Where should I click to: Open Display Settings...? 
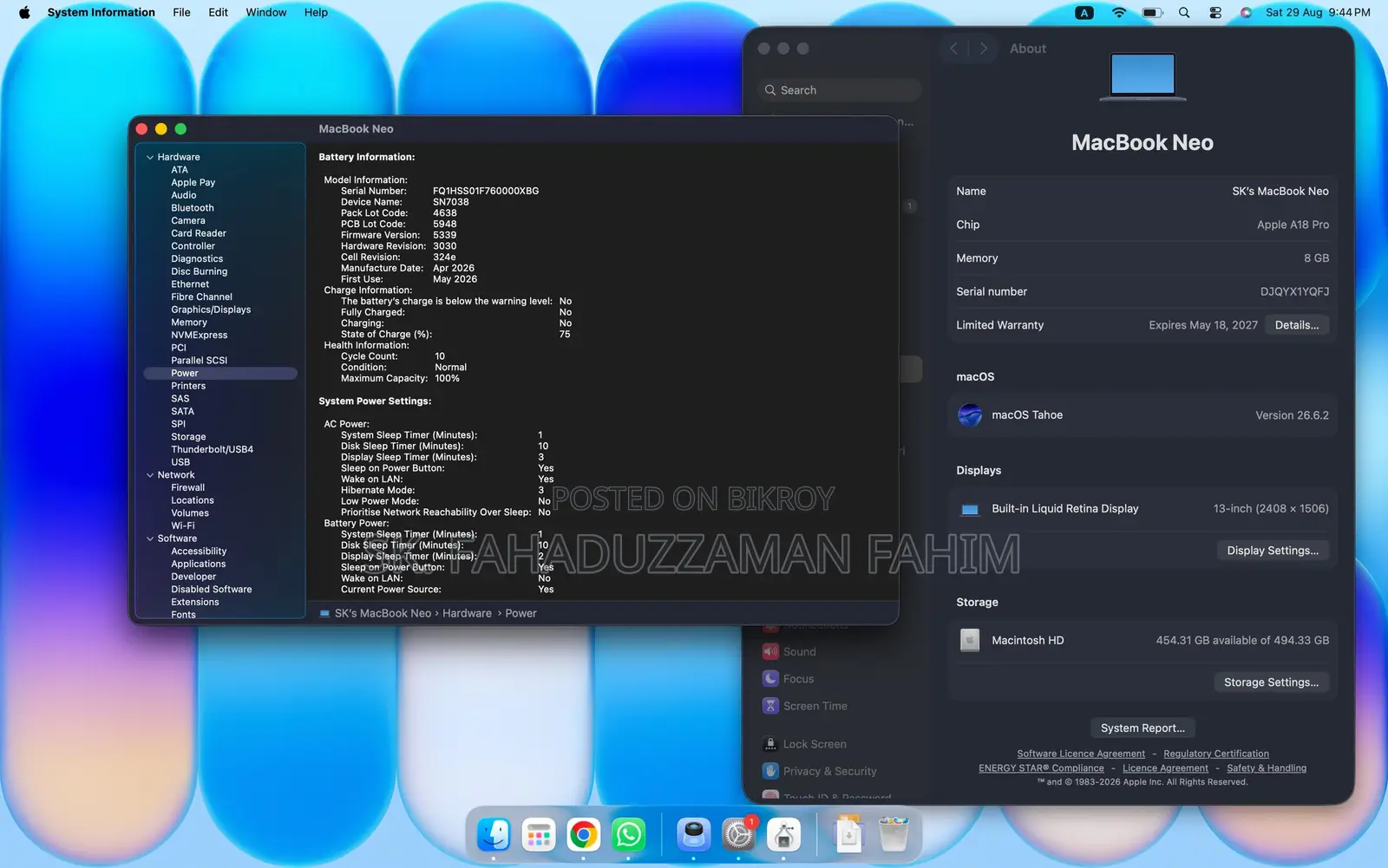[1272, 551]
